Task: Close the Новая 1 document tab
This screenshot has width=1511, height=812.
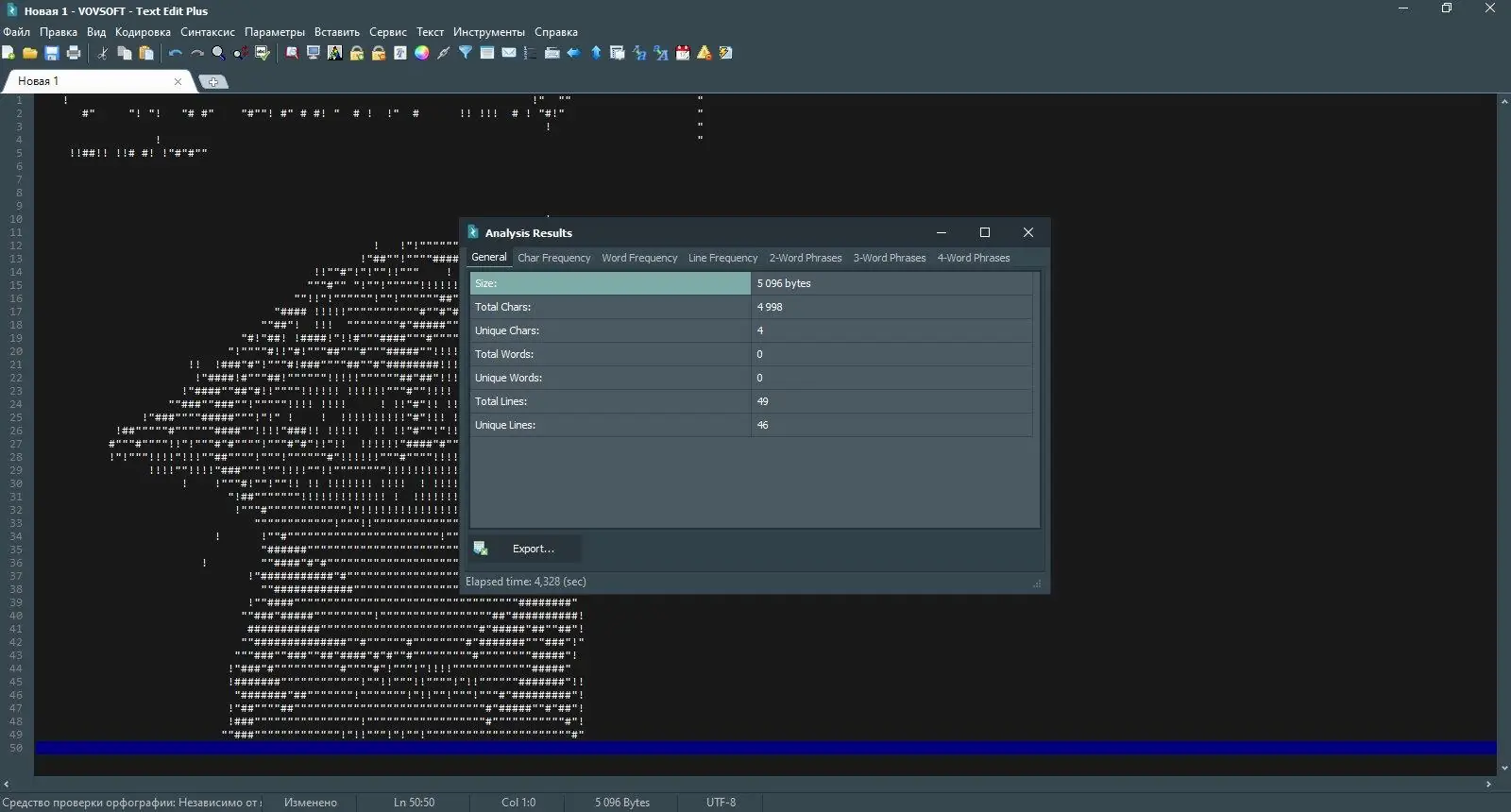Action: (x=178, y=82)
